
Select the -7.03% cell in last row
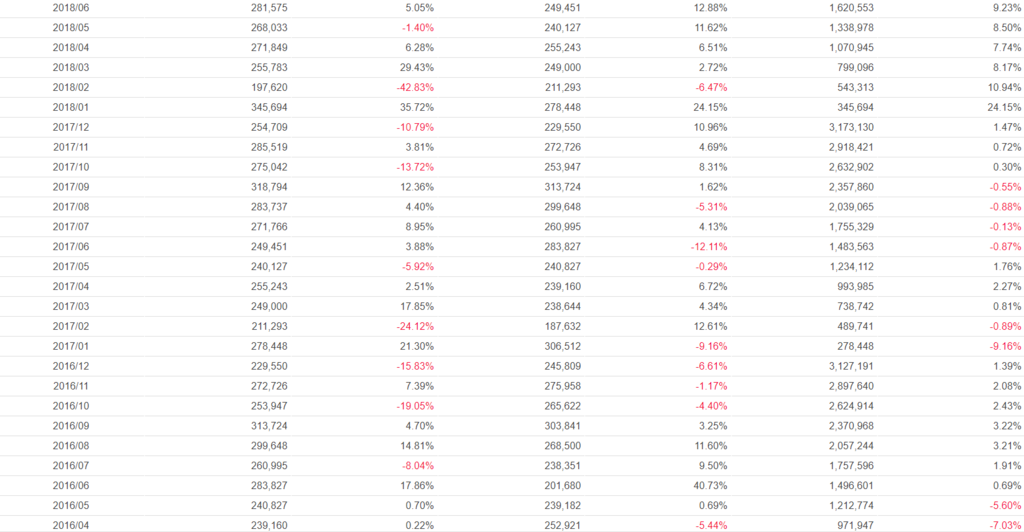(x=1005, y=525)
